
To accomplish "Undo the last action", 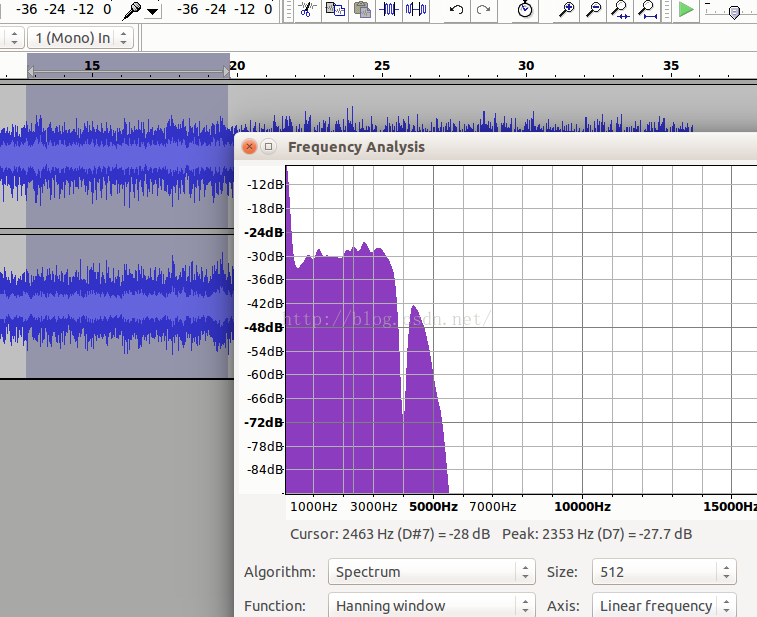I will pyautogui.click(x=456, y=10).
